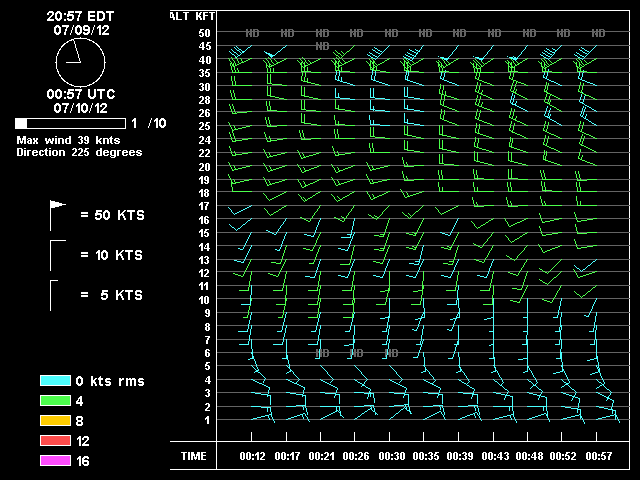Click the 5 KTS half-barb symbol

point(54,296)
